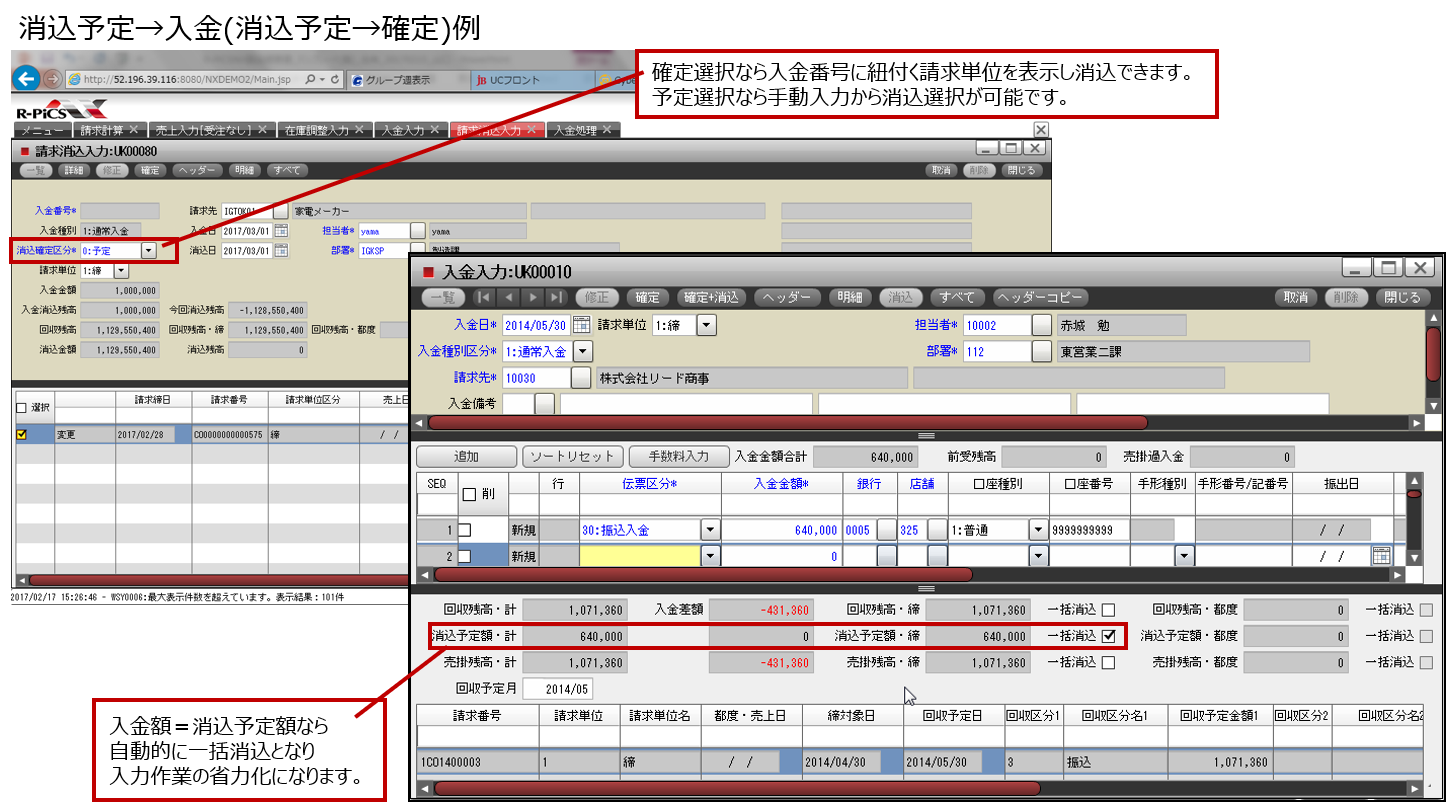
Task: Enable 一括消込 checkbox for 回収残高・締
Action: [1108, 609]
